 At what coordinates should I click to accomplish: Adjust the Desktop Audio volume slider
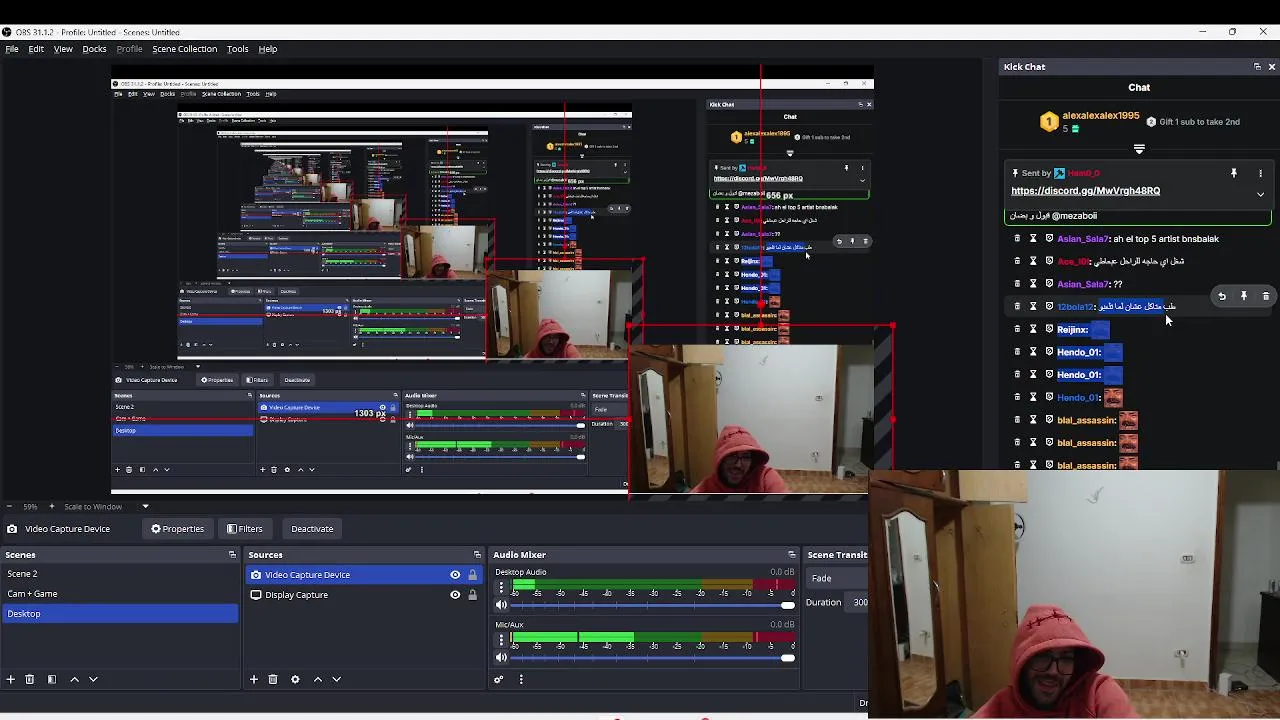(x=654, y=605)
